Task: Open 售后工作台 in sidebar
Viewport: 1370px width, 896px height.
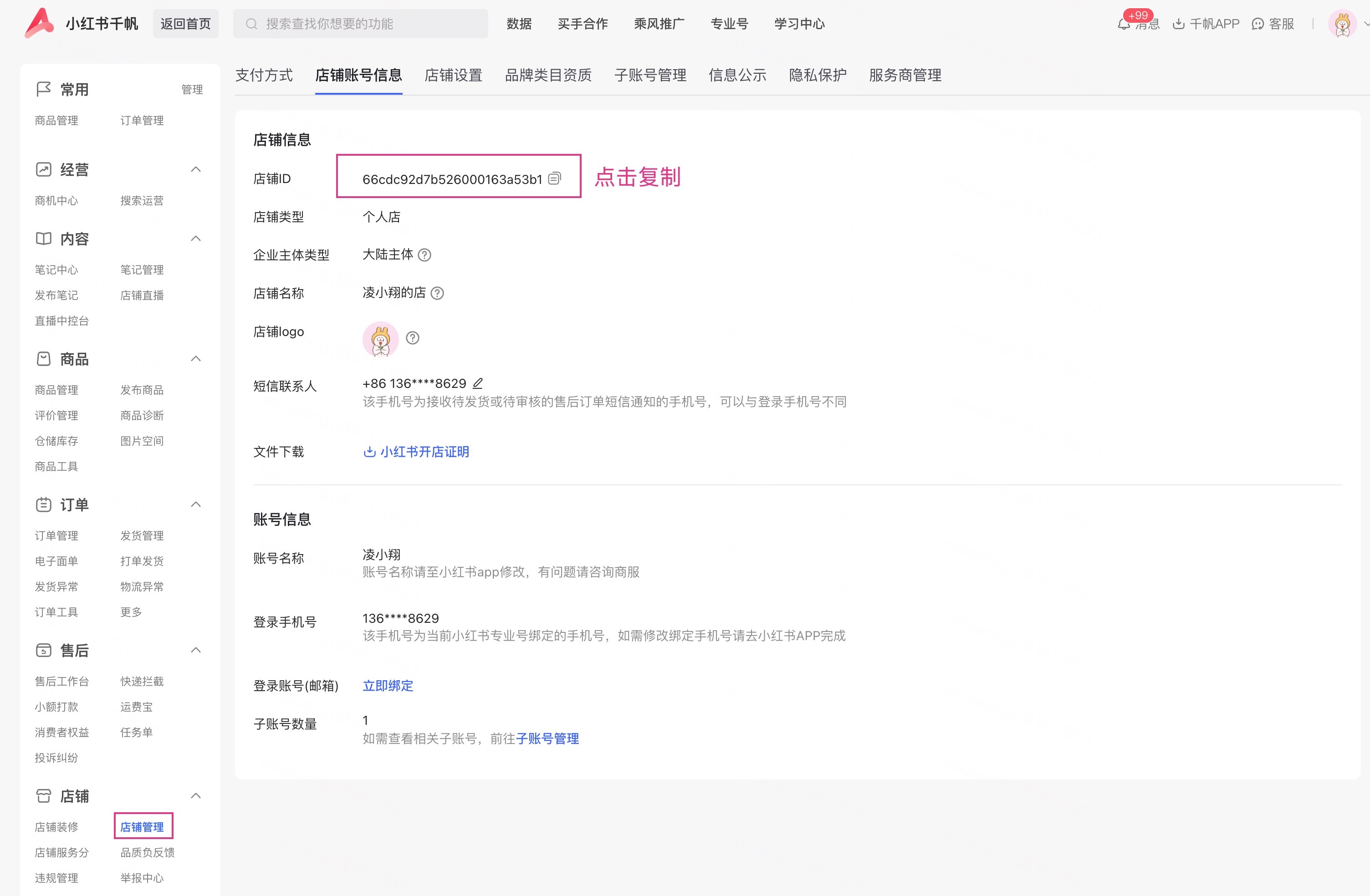Action: [x=61, y=681]
